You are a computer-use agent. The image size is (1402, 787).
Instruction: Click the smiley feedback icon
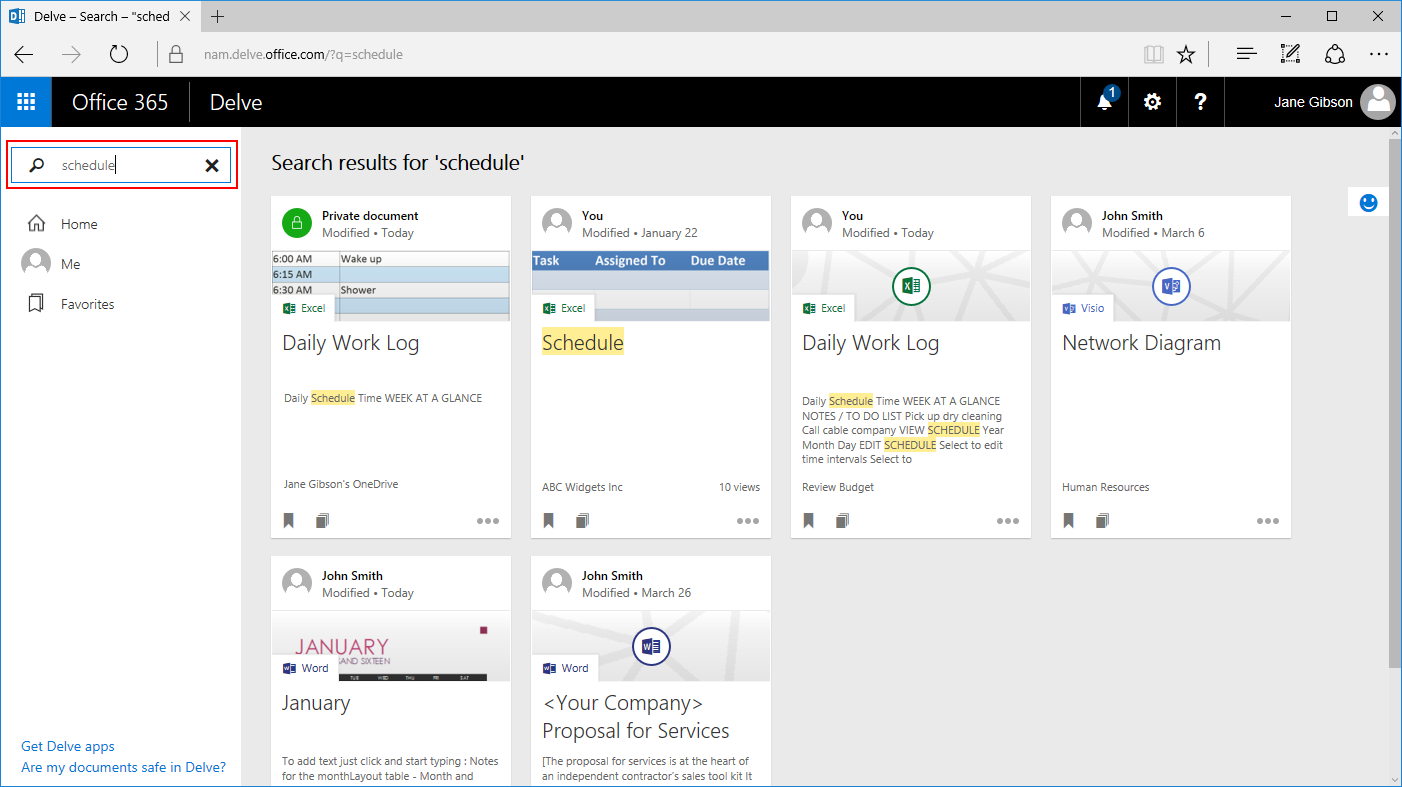(1369, 202)
